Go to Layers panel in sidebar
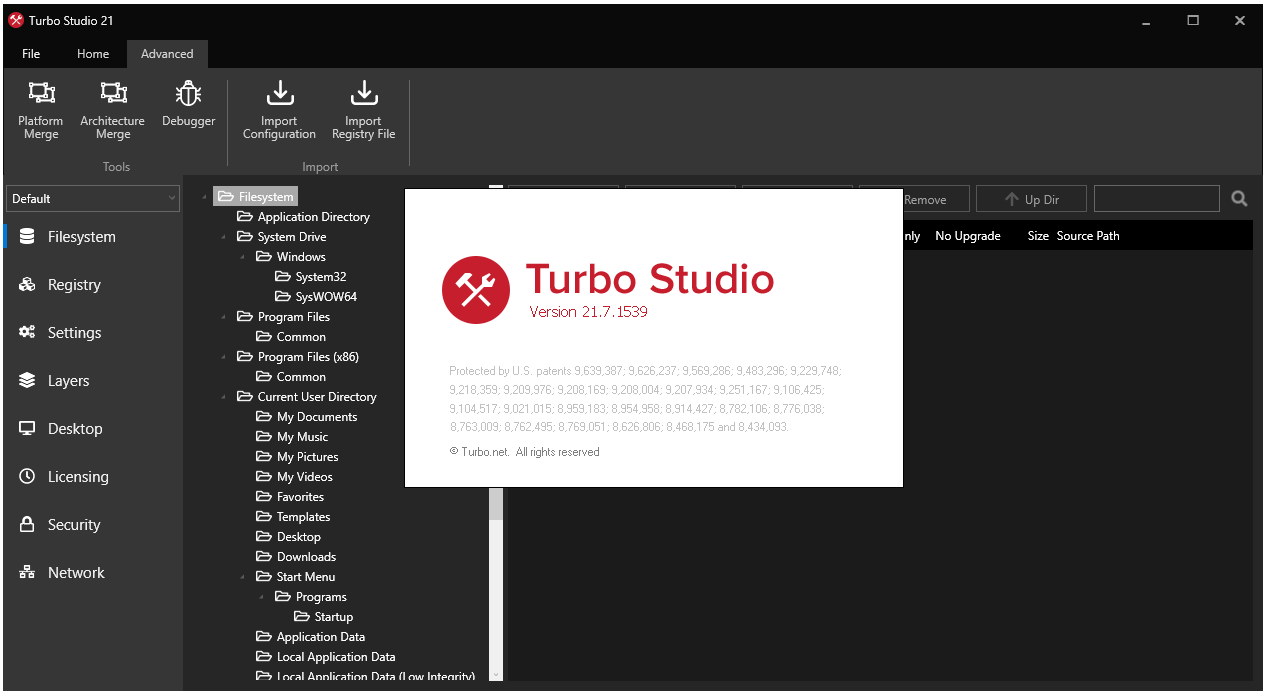The height and width of the screenshot is (692, 1266). pos(68,381)
